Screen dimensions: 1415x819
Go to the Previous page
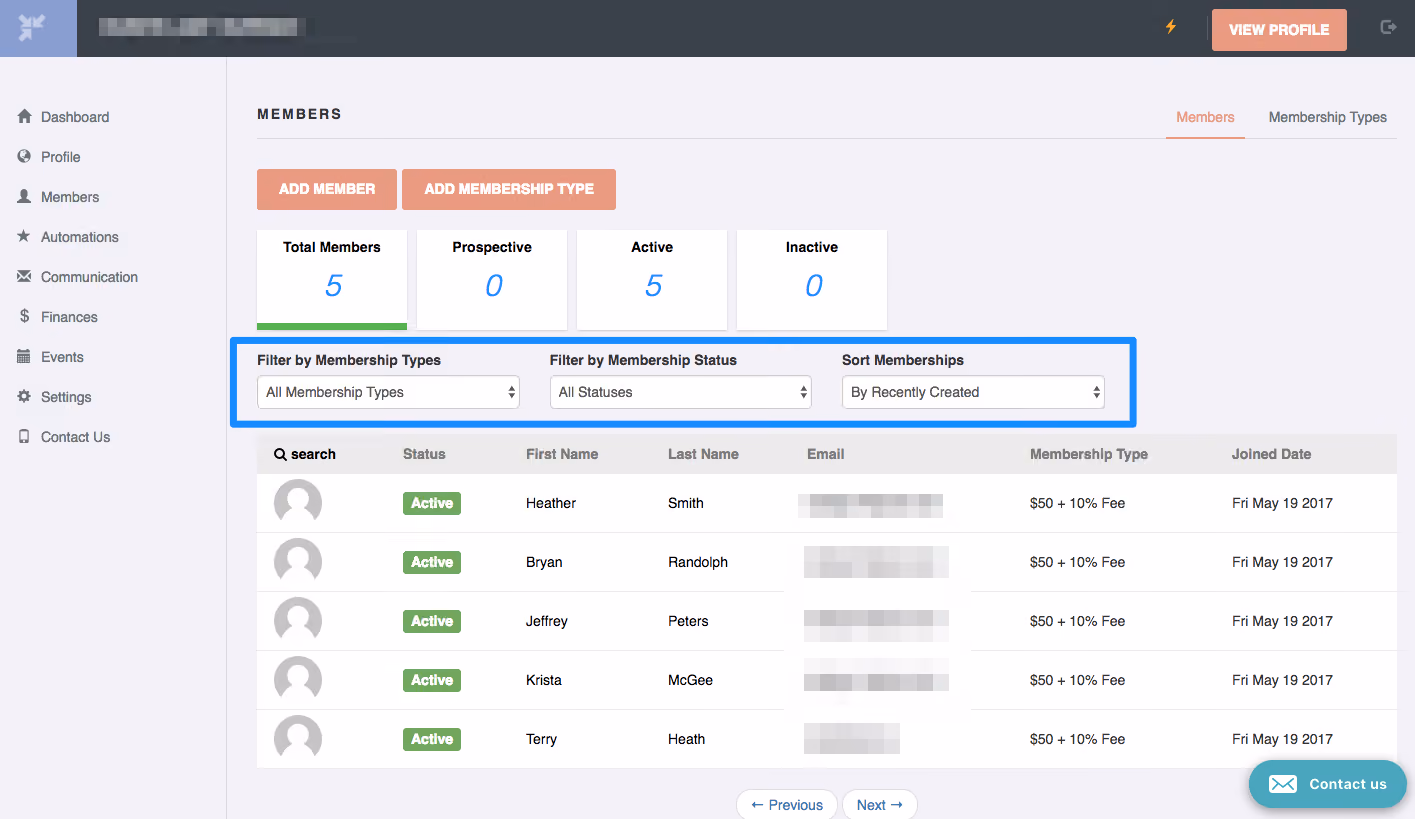point(787,805)
